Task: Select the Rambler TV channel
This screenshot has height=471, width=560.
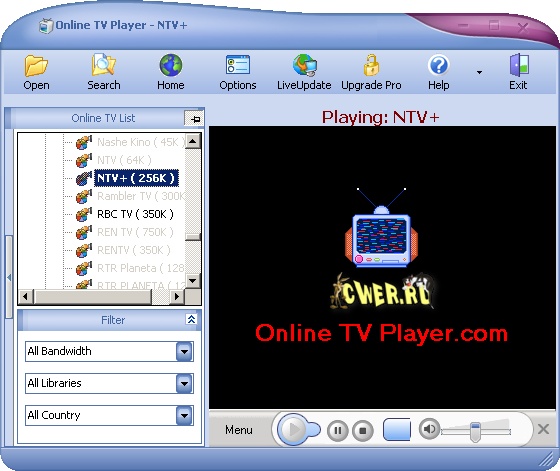Action: pos(141,196)
